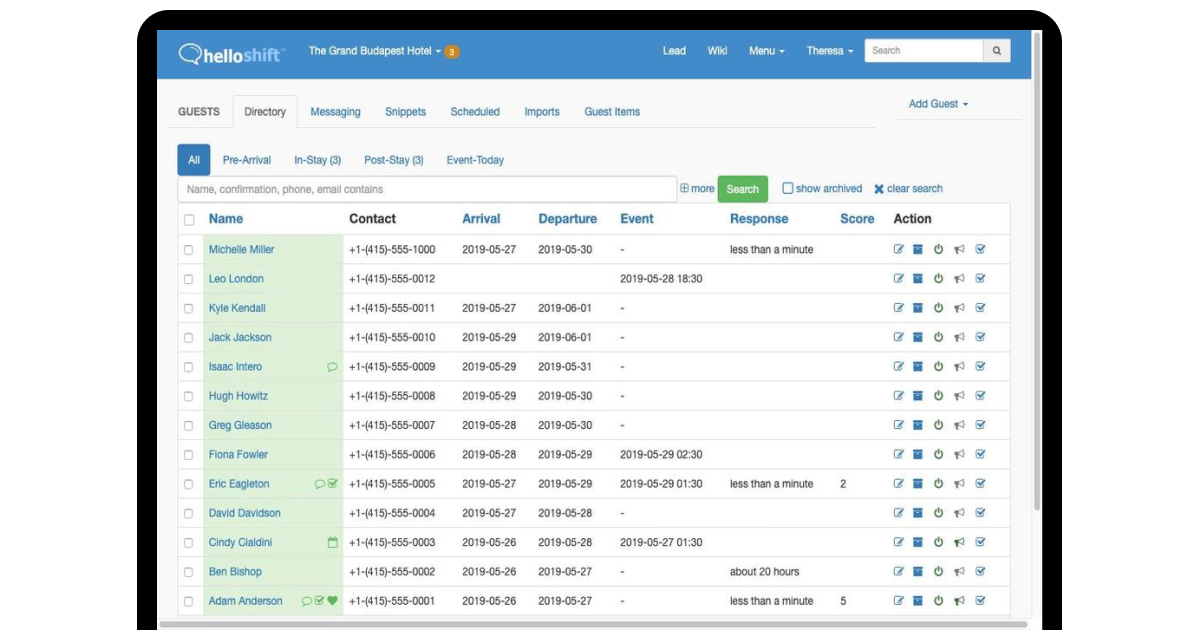Click the magnifier button in top search
The width and height of the screenshot is (1200, 630).
coord(996,50)
